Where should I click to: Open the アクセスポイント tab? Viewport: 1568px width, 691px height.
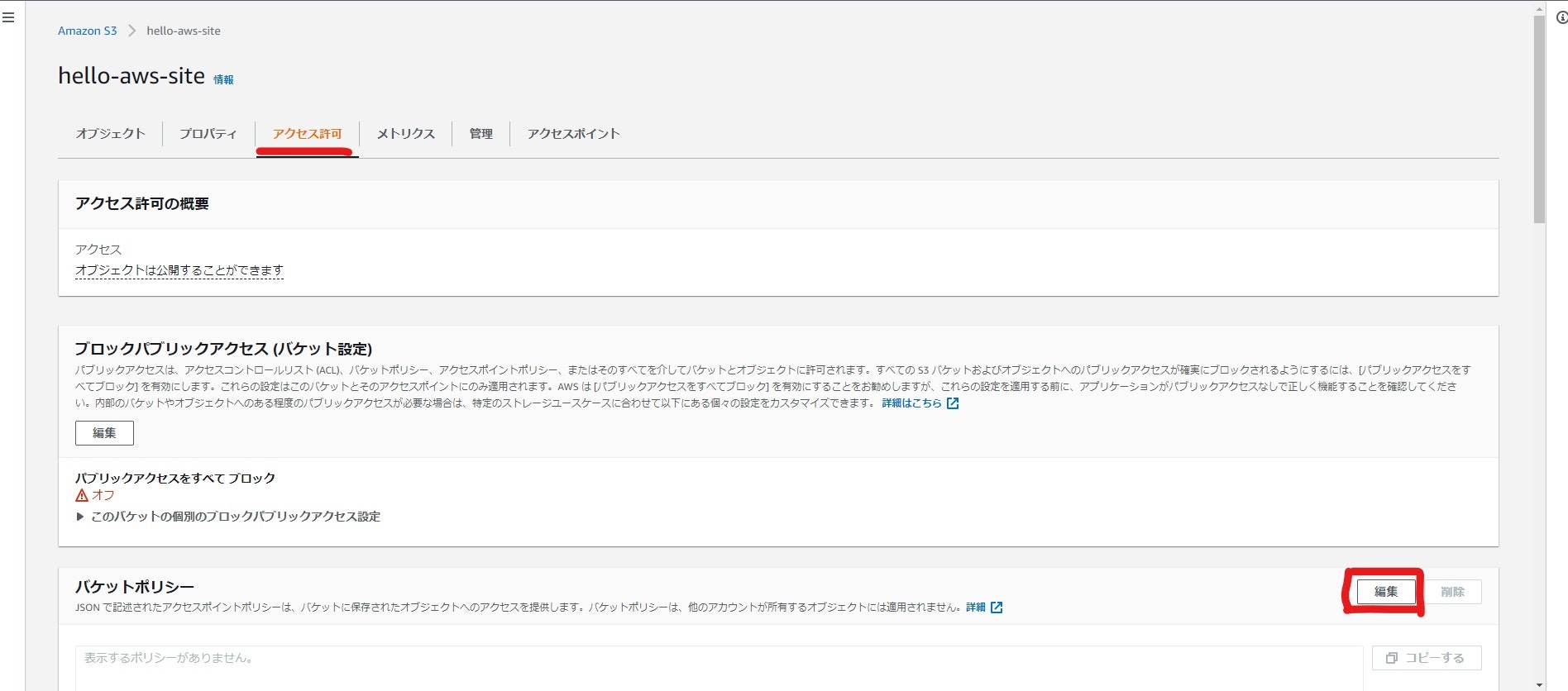point(573,134)
